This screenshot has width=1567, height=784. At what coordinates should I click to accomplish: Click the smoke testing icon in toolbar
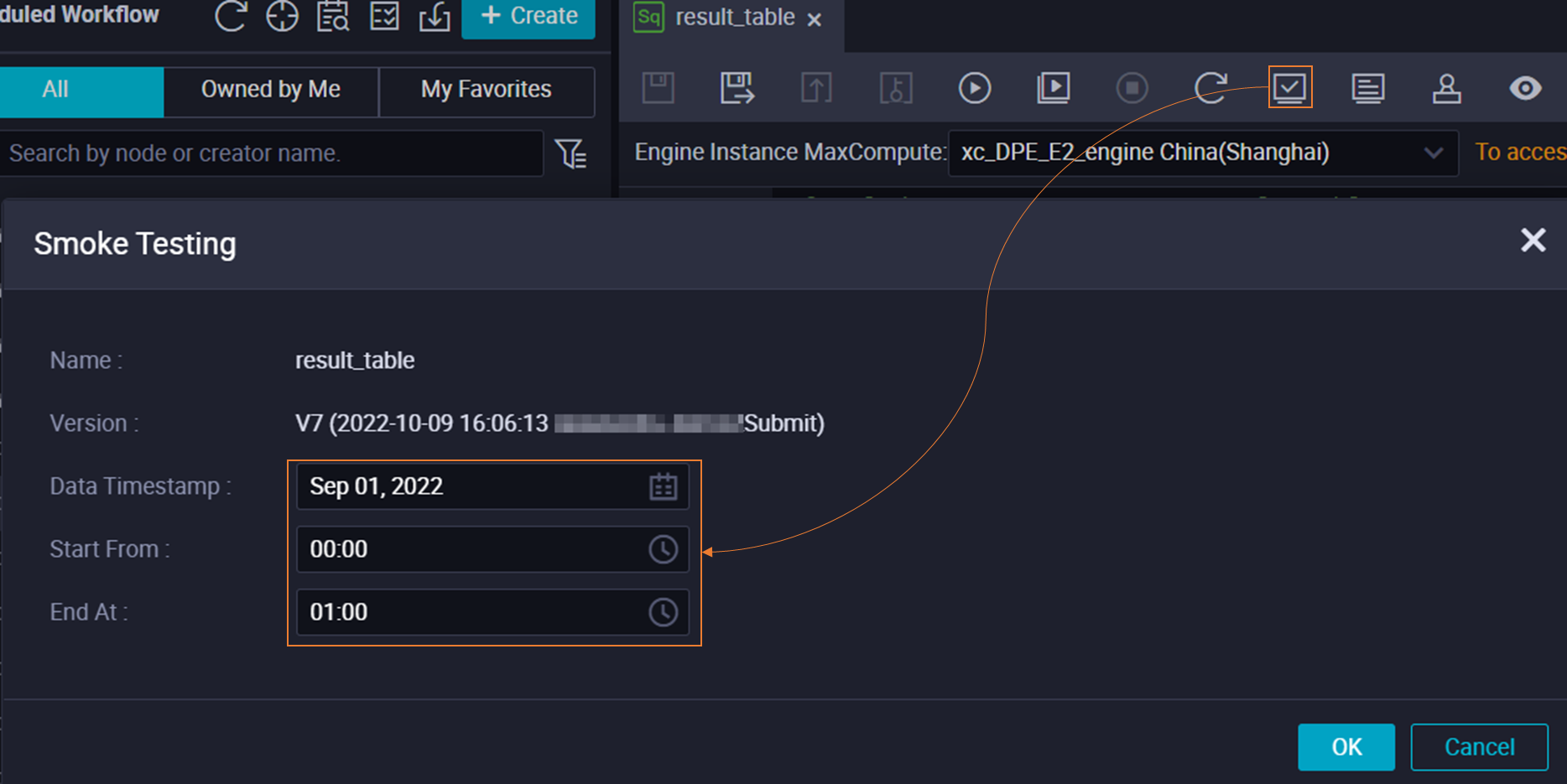click(1290, 87)
